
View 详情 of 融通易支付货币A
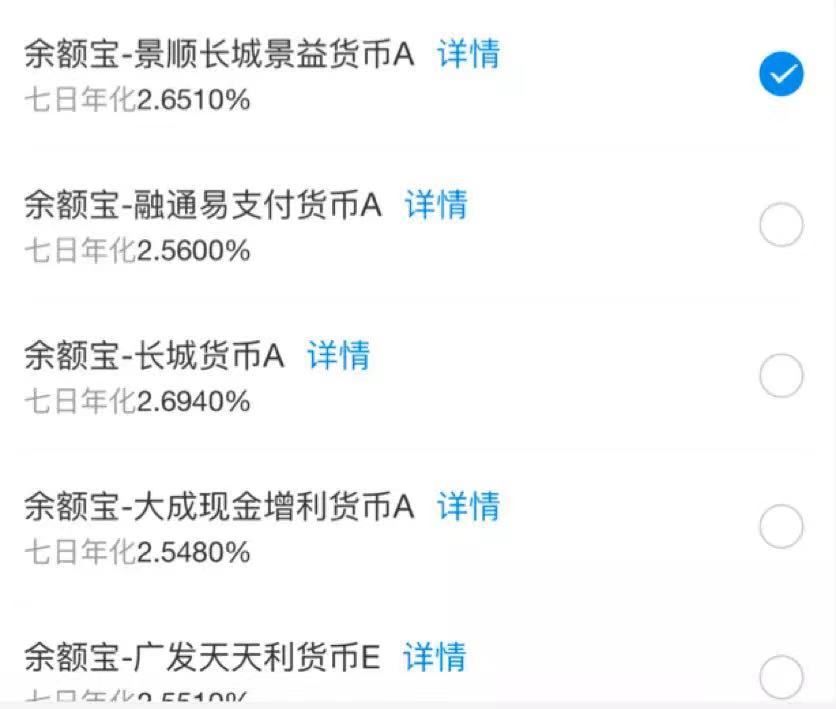click(x=436, y=205)
